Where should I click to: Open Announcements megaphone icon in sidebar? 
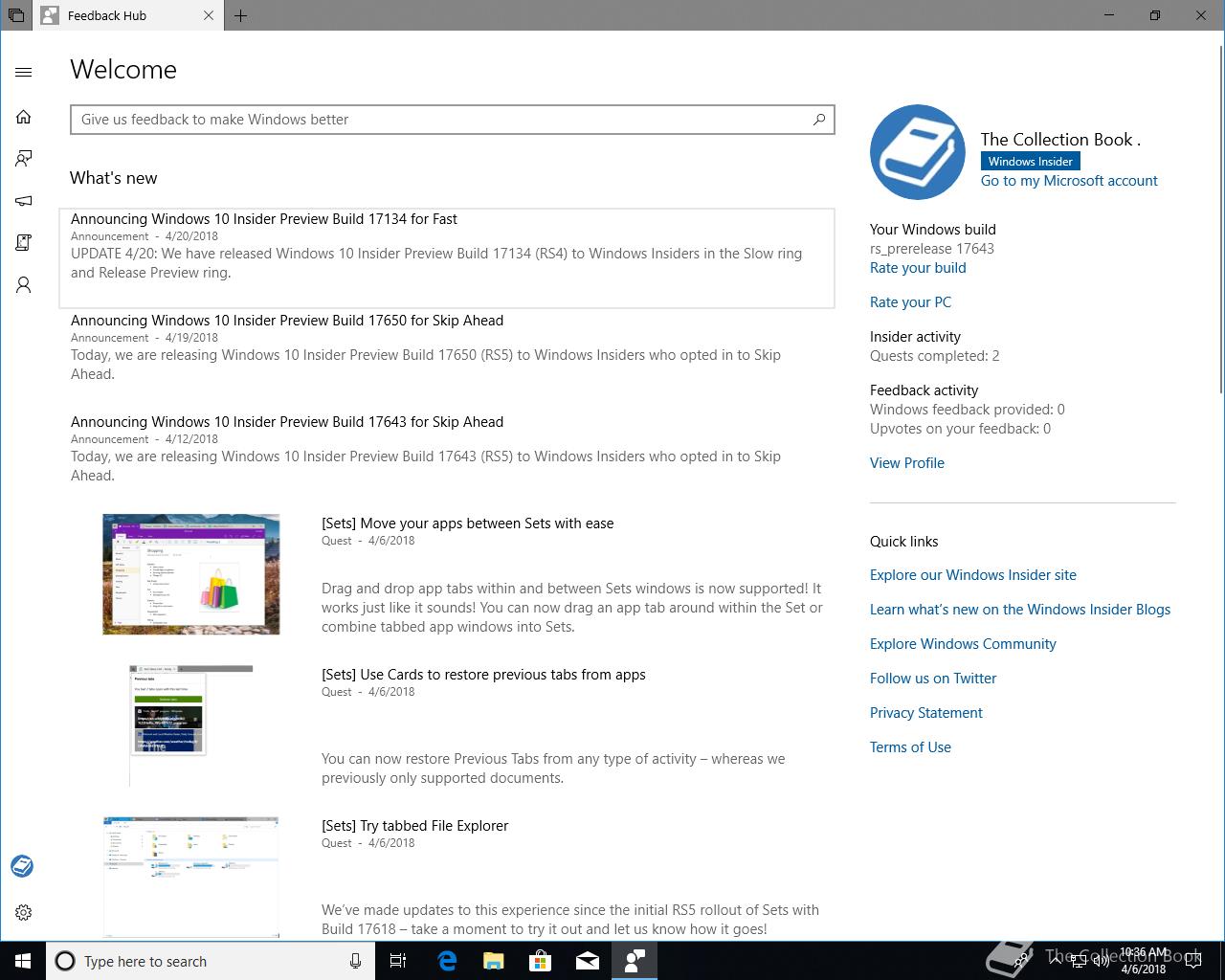pos(24,201)
